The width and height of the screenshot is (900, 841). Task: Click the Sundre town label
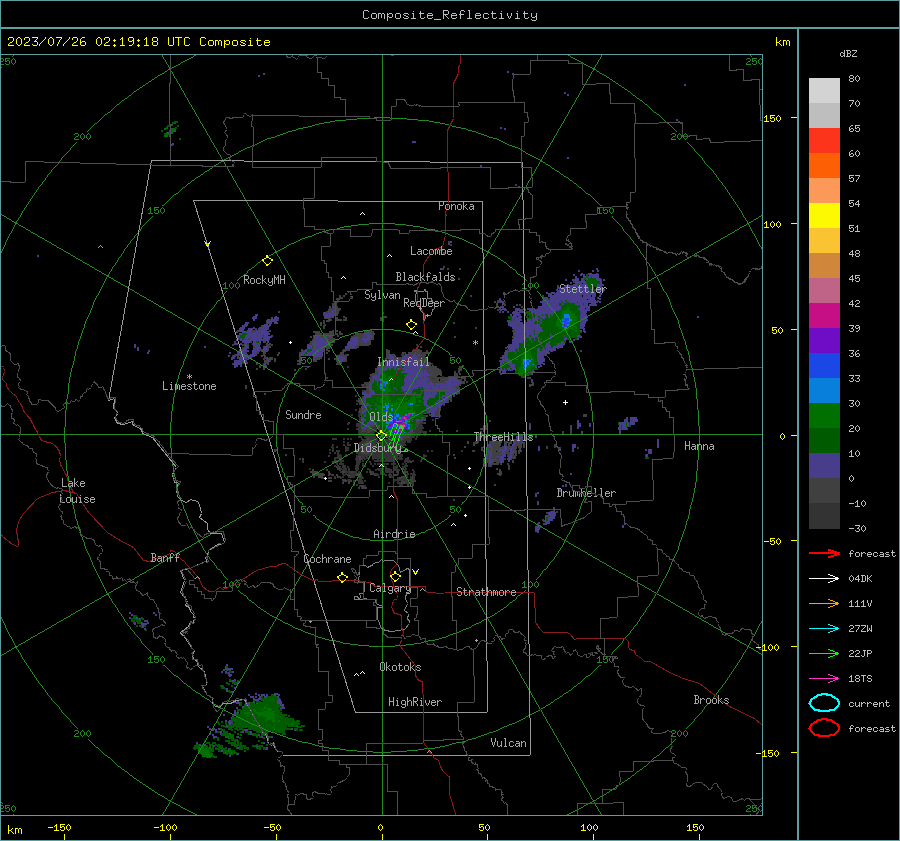click(303, 414)
